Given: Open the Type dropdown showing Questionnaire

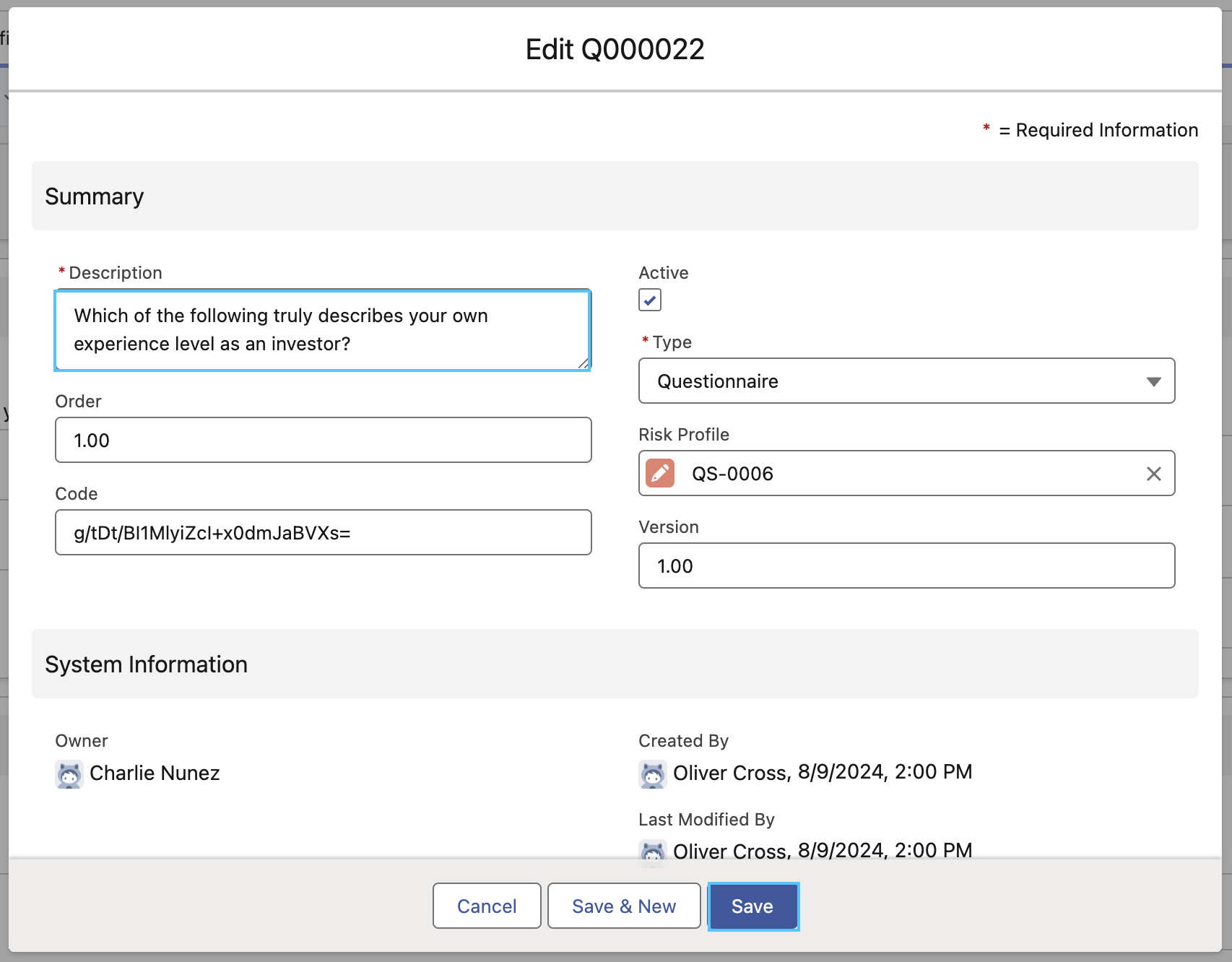Looking at the screenshot, I should click(907, 381).
